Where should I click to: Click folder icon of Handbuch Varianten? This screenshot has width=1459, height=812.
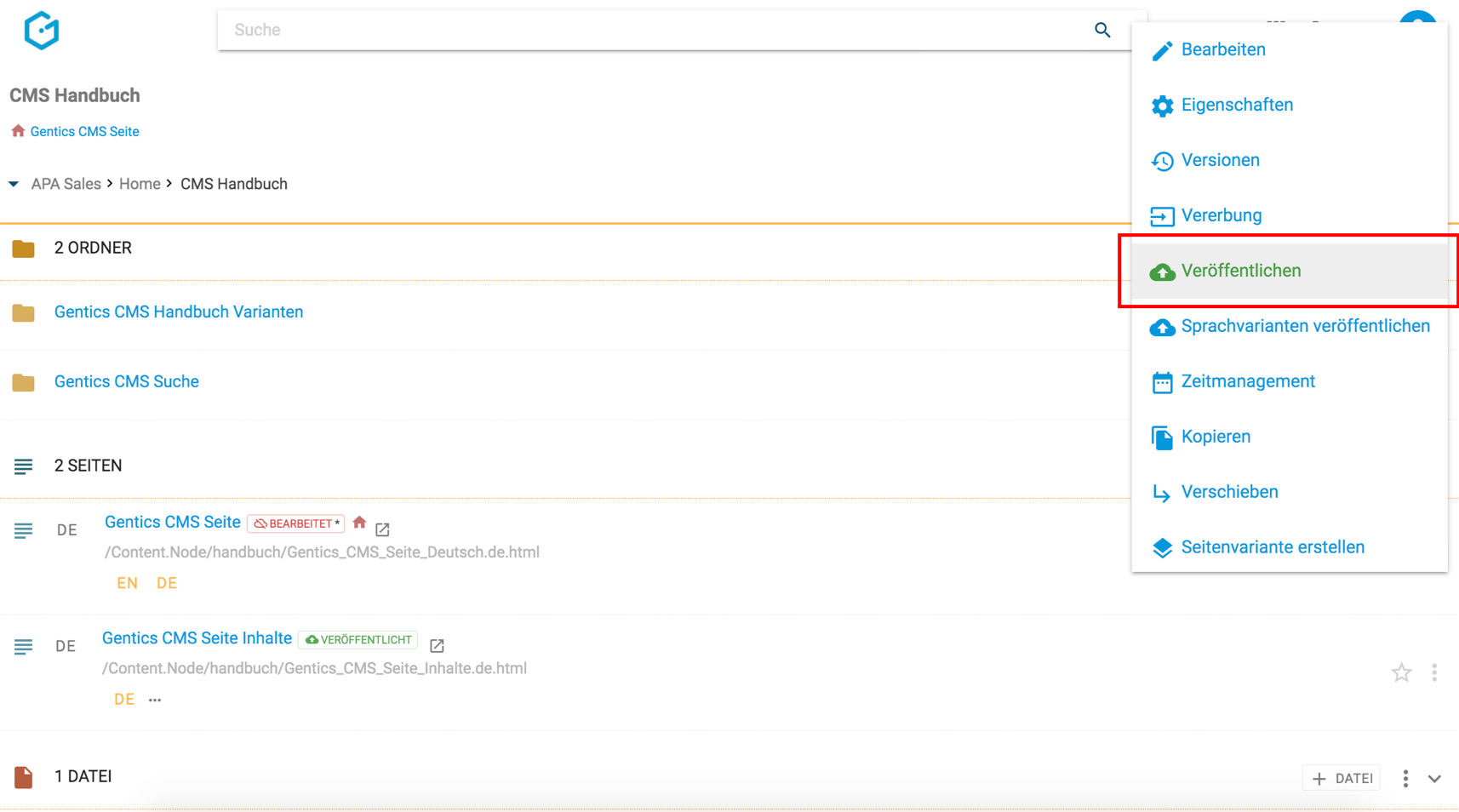click(23, 312)
